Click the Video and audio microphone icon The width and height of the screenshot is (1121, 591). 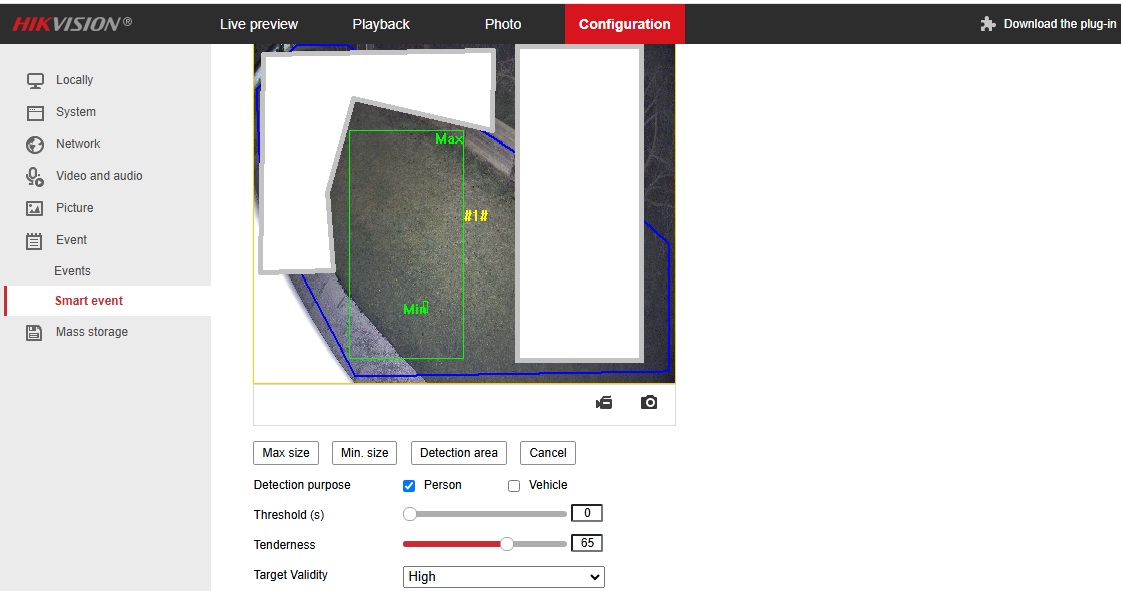tap(35, 176)
